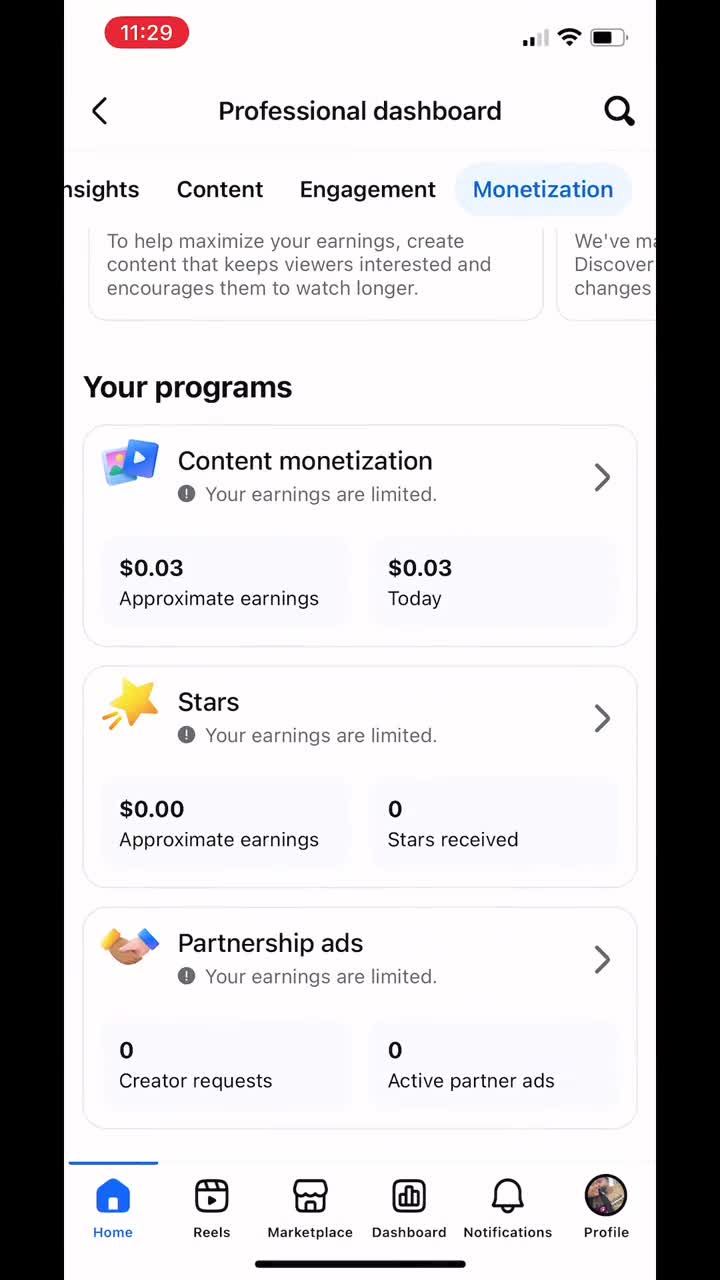Tap the back arrow icon

pyautogui.click(x=99, y=111)
